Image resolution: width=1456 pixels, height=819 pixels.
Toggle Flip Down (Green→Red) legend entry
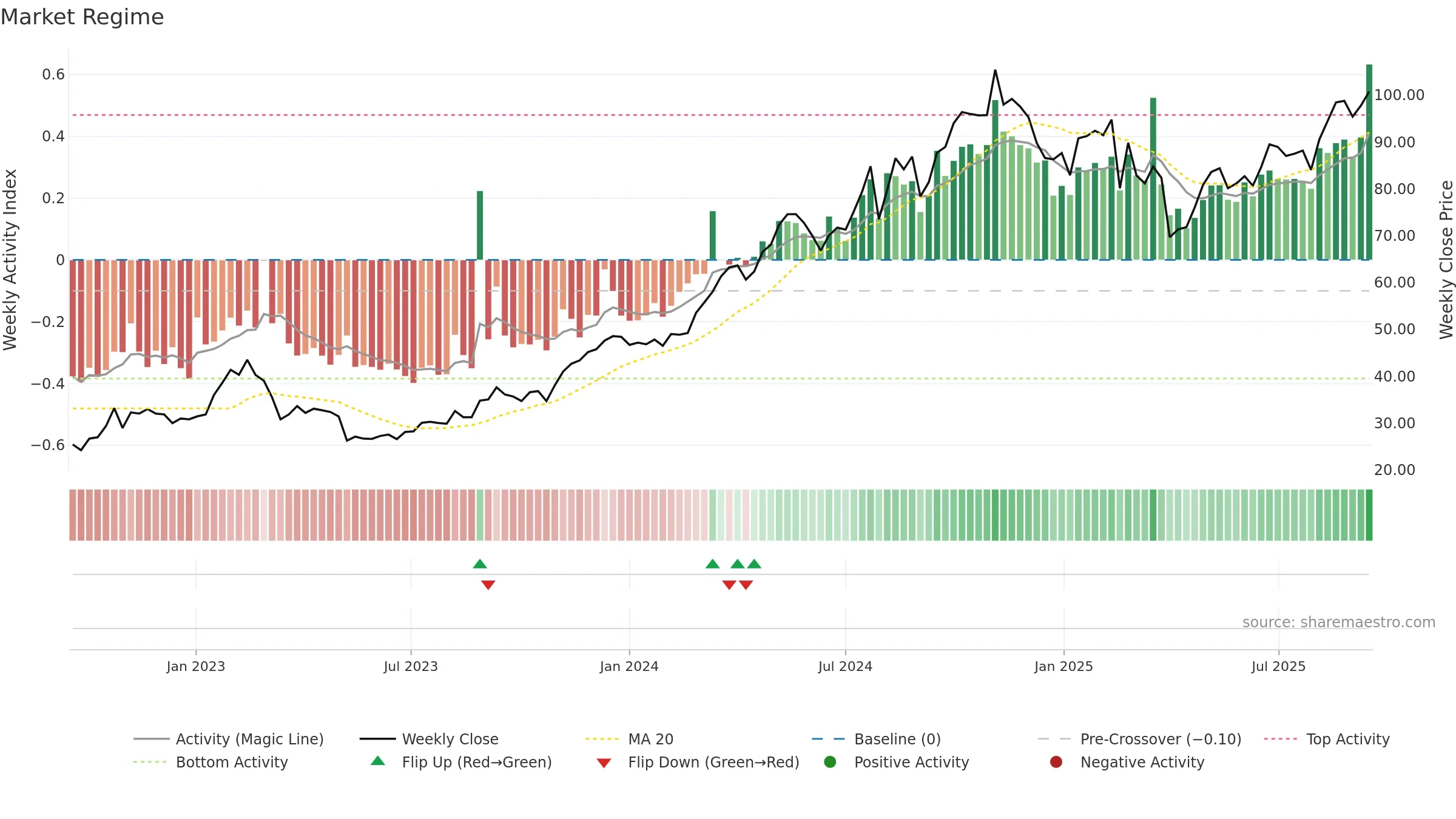(x=698, y=762)
